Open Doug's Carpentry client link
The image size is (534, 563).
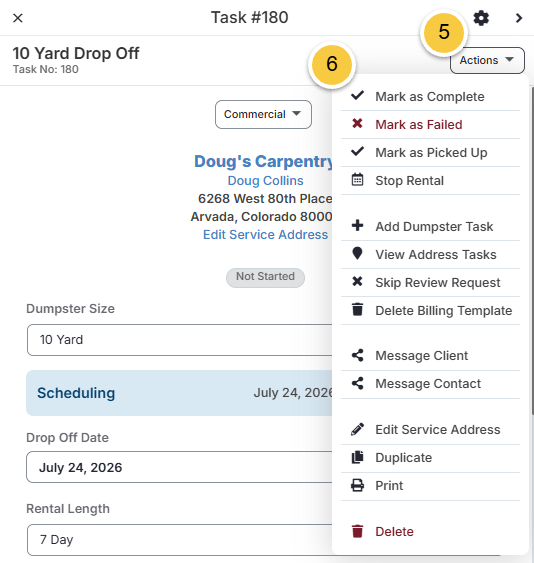pyautogui.click(x=263, y=162)
